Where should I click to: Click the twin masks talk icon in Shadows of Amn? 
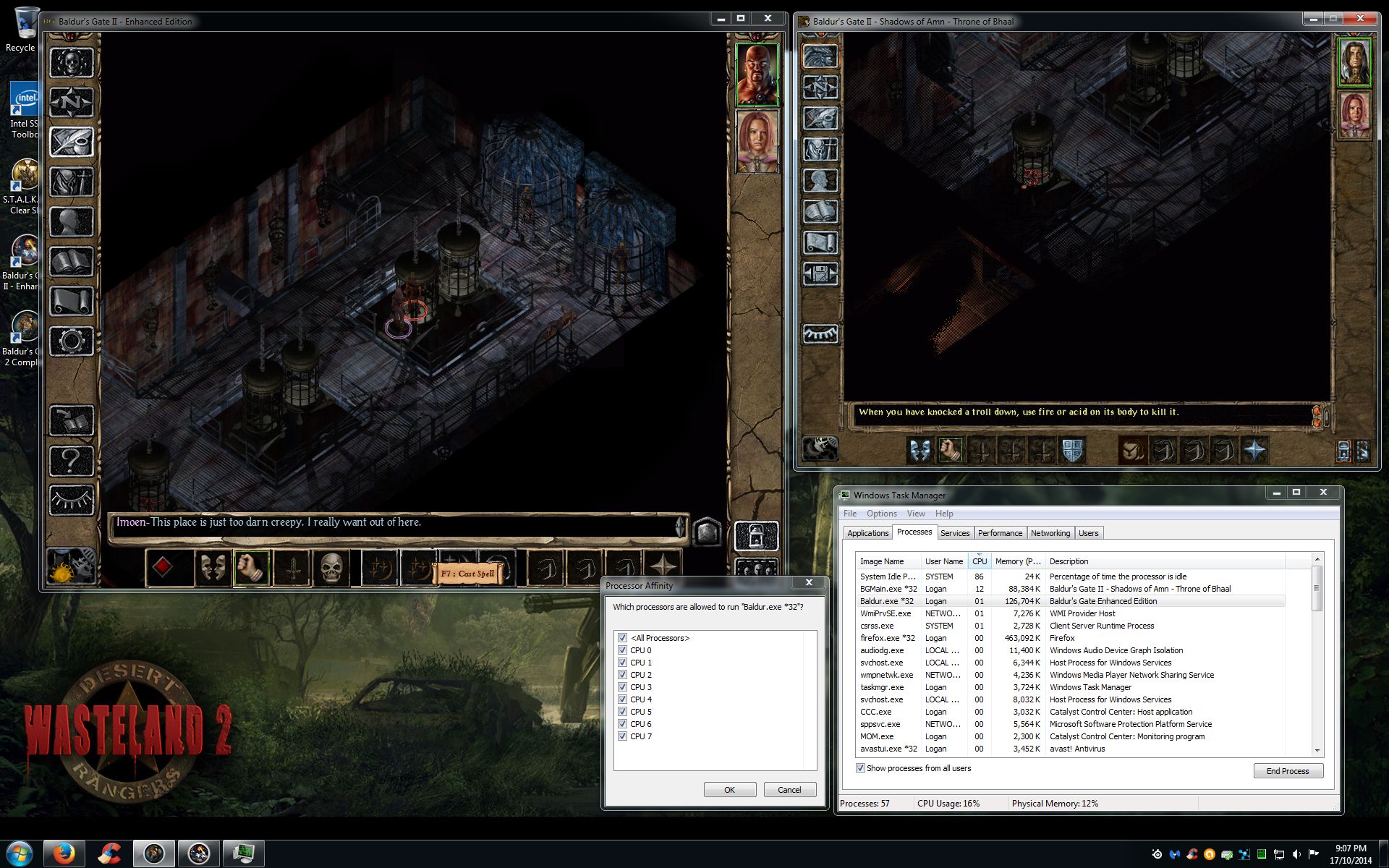(x=919, y=451)
